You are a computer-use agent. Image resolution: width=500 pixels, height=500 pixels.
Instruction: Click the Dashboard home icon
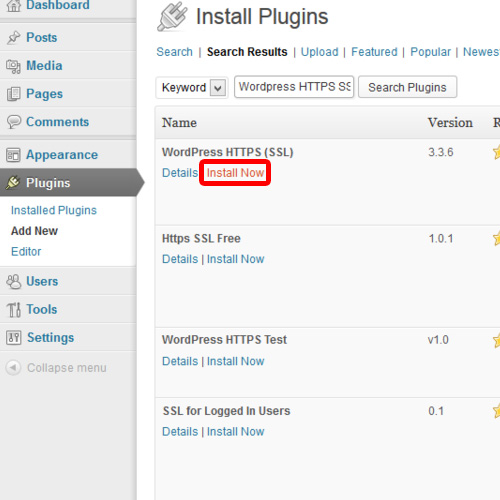pos(14,5)
